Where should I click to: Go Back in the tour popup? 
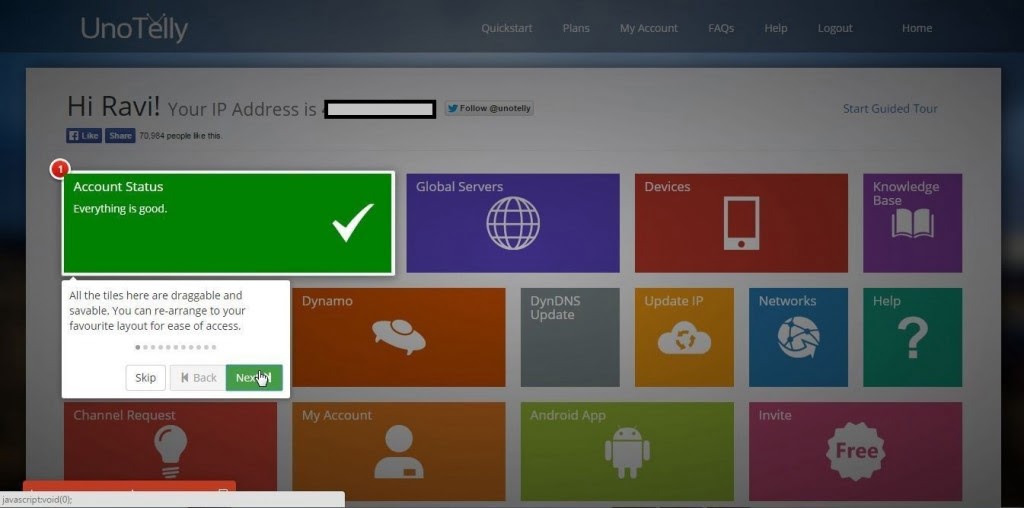click(x=198, y=377)
